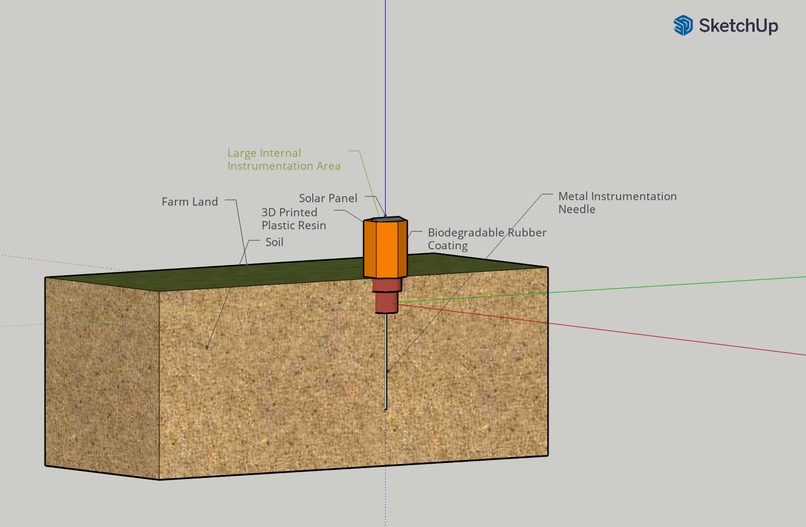Click the Soil text label
Viewport: 806px width, 527px height.
274,242
